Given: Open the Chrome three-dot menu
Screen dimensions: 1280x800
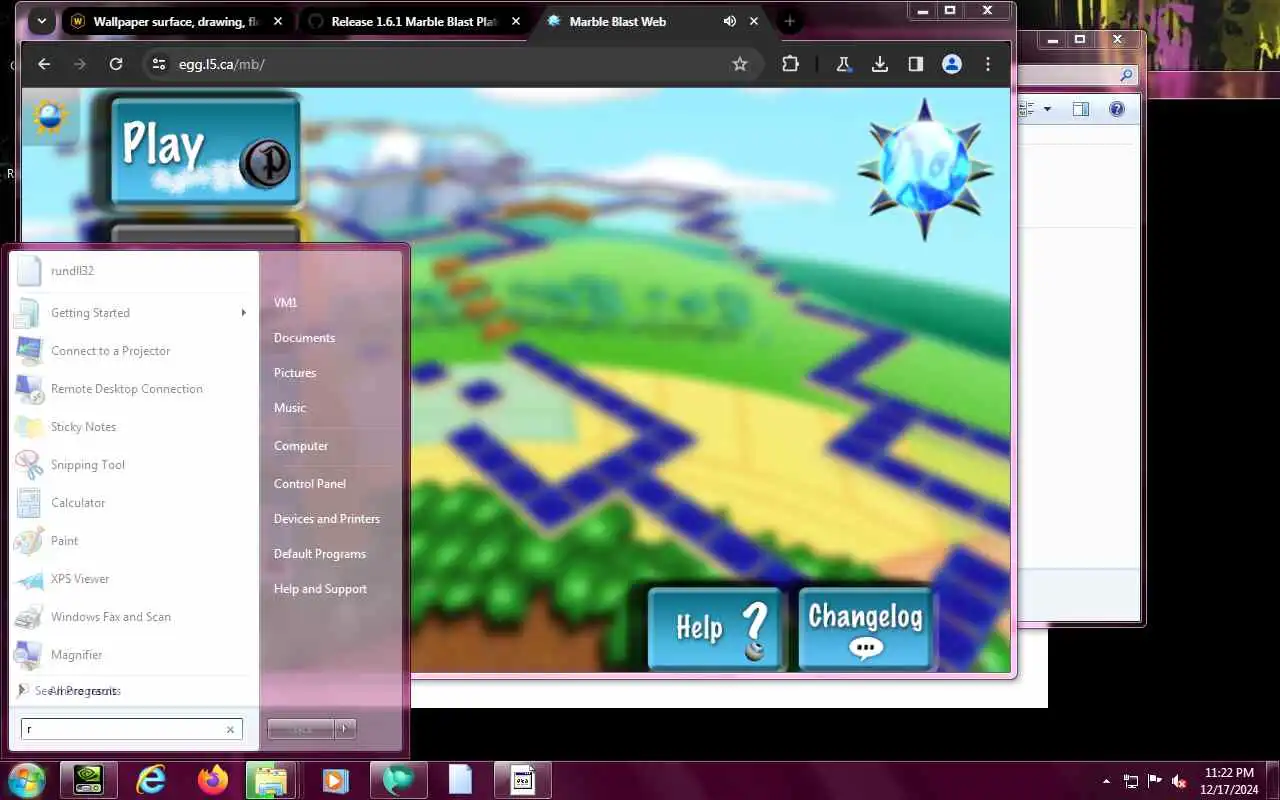Looking at the screenshot, I should (x=988, y=64).
